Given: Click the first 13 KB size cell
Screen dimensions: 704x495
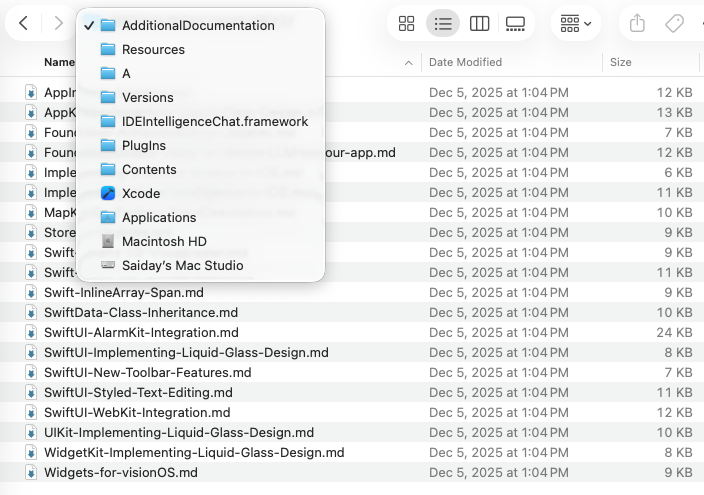Looking at the screenshot, I should pyautogui.click(x=674, y=112).
